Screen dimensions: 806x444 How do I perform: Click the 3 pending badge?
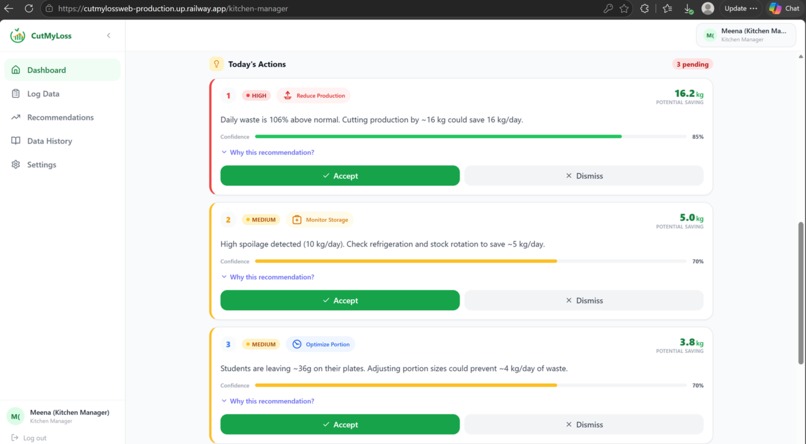[x=692, y=64]
